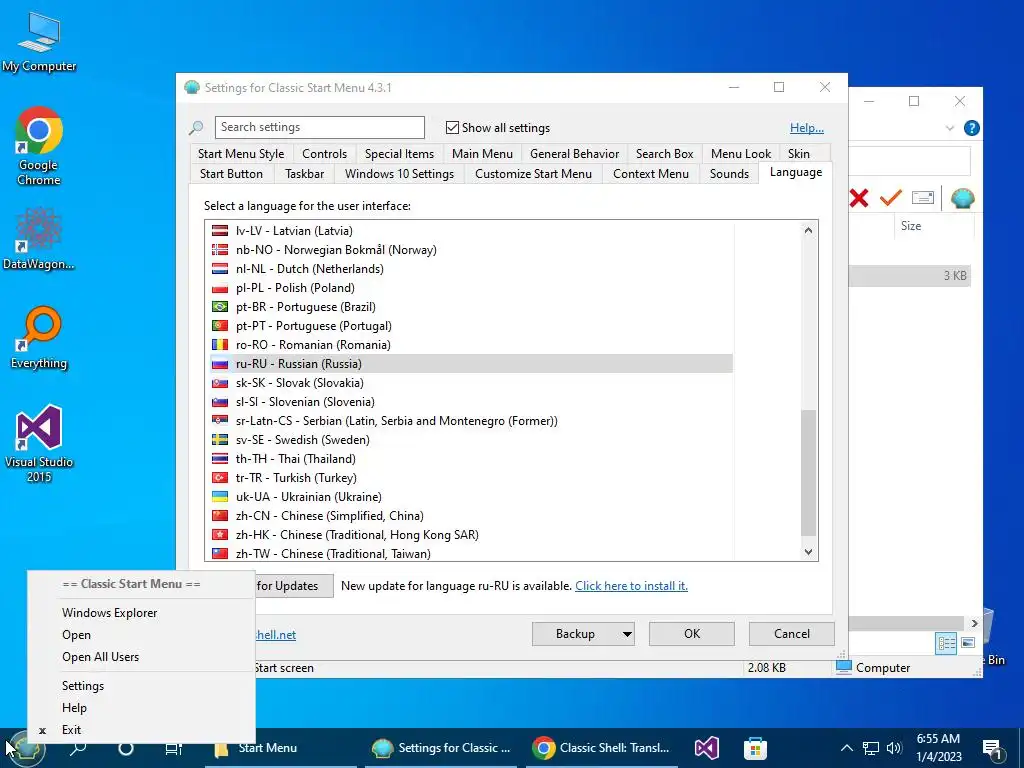Open DataWagon desktop shortcut
This screenshot has height=768, width=1024.
(x=39, y=238)
